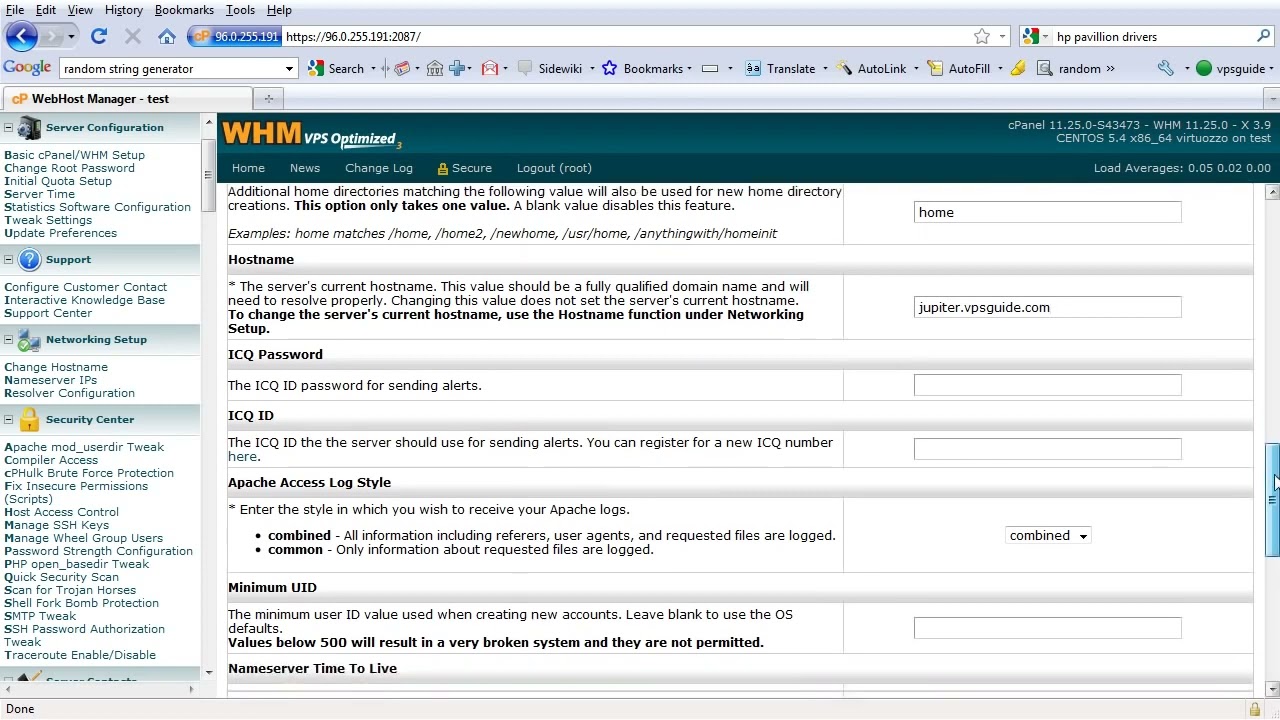Screen dimensions: 1280x720
Task: Go back with the browser Back arrow
Action: [x=22, y=37]
